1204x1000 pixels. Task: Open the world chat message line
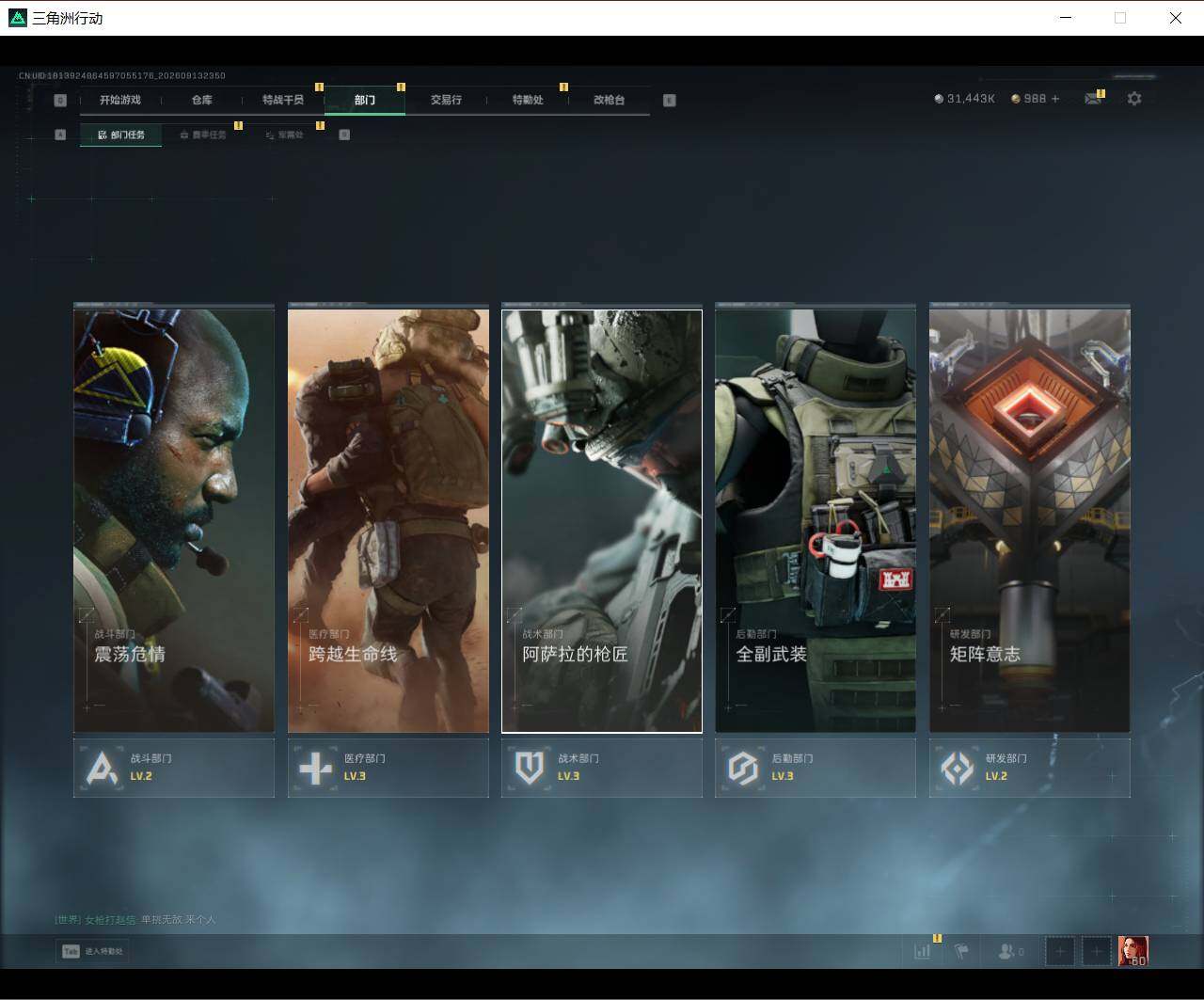tap(135, 919)
